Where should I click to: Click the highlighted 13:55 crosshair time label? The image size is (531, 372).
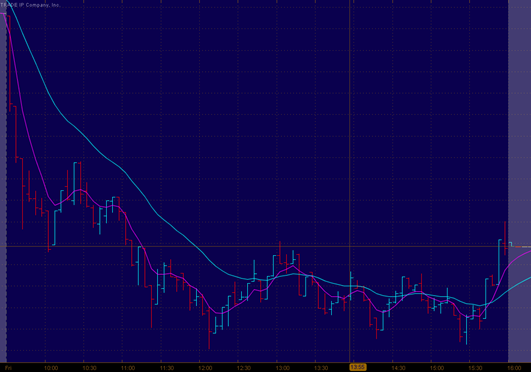tap(358, 367)
